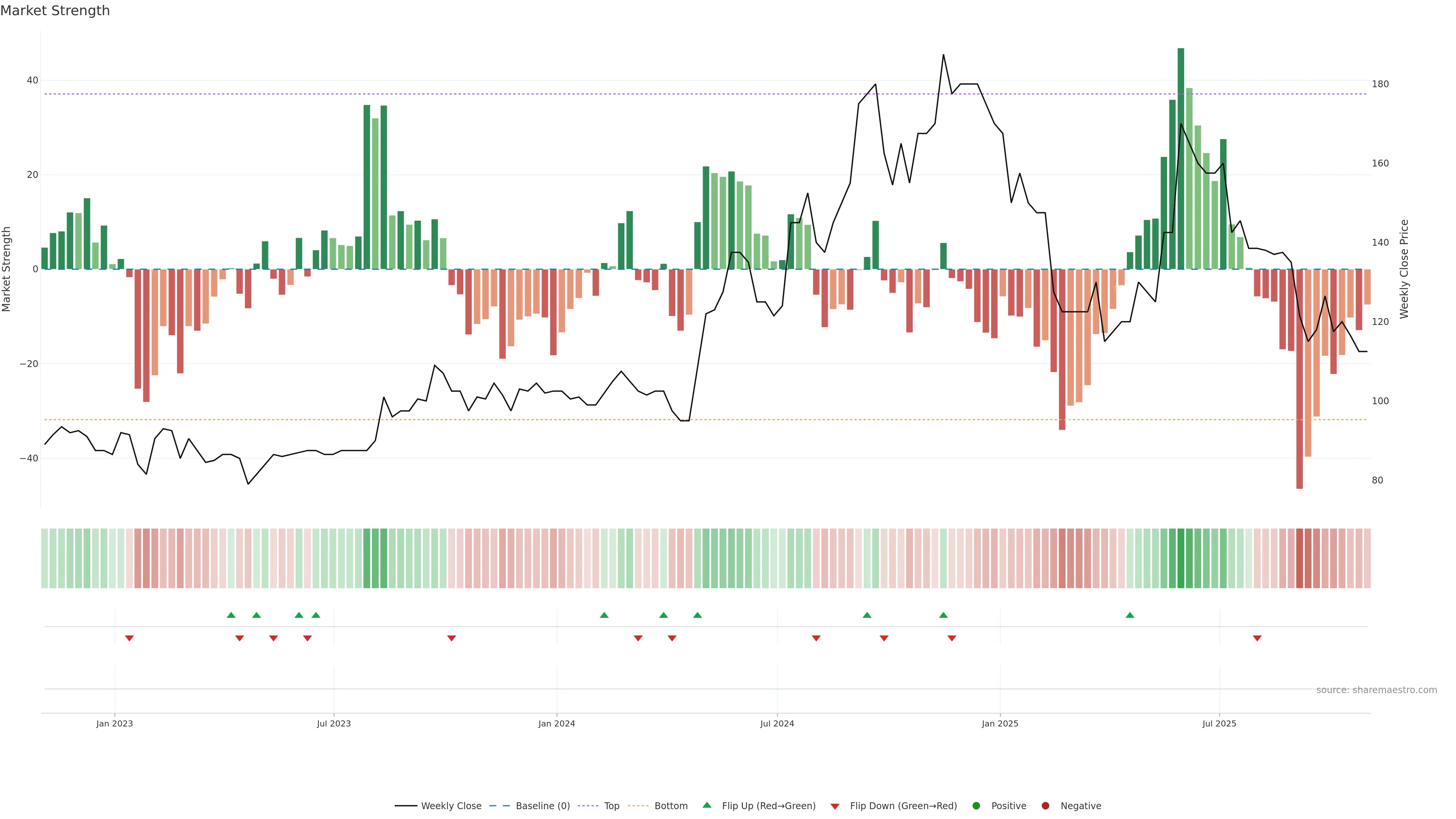Click the sharemaestro.com source text
1456x819 pixels.
pos(1376,690)
